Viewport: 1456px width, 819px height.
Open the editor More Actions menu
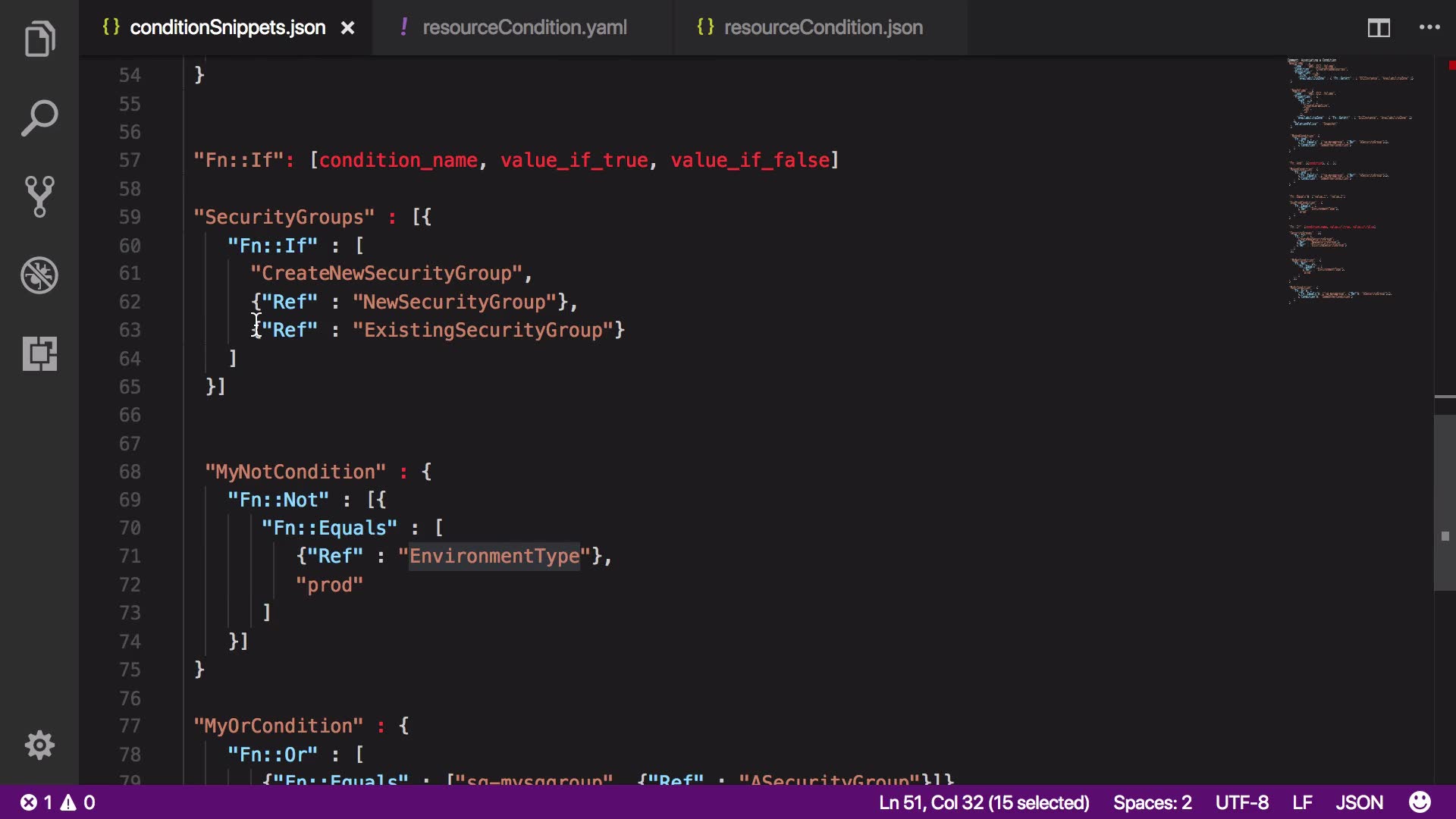point(1429,28)
